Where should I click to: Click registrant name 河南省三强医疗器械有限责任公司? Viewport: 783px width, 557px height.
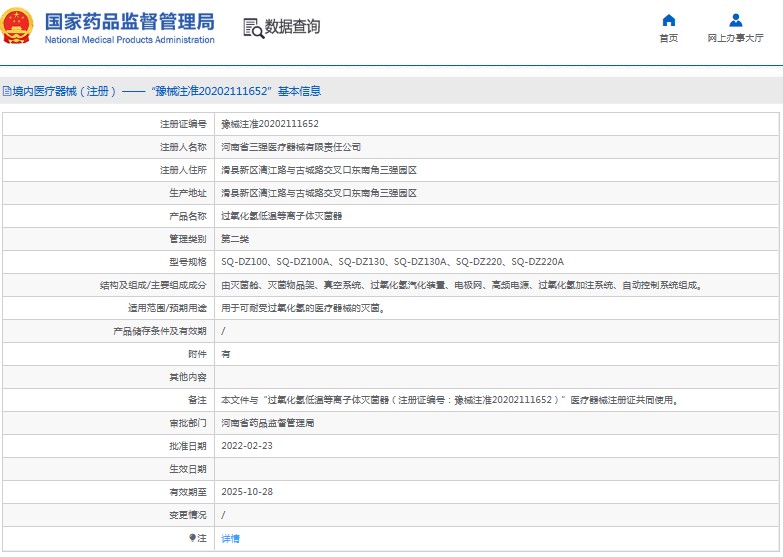click(291, 147)
